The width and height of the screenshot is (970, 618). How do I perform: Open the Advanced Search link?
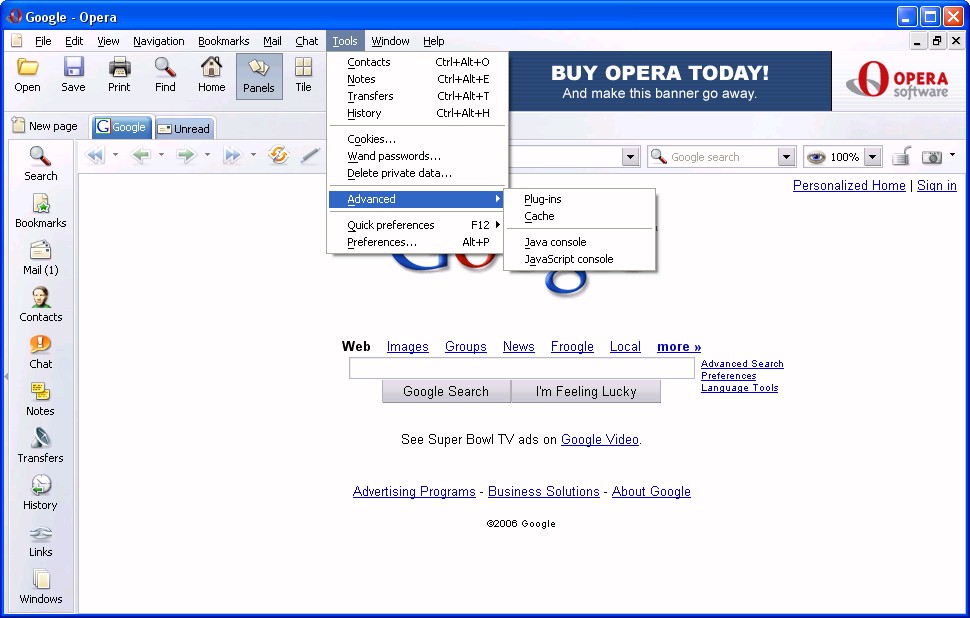[x=742, y=364]
